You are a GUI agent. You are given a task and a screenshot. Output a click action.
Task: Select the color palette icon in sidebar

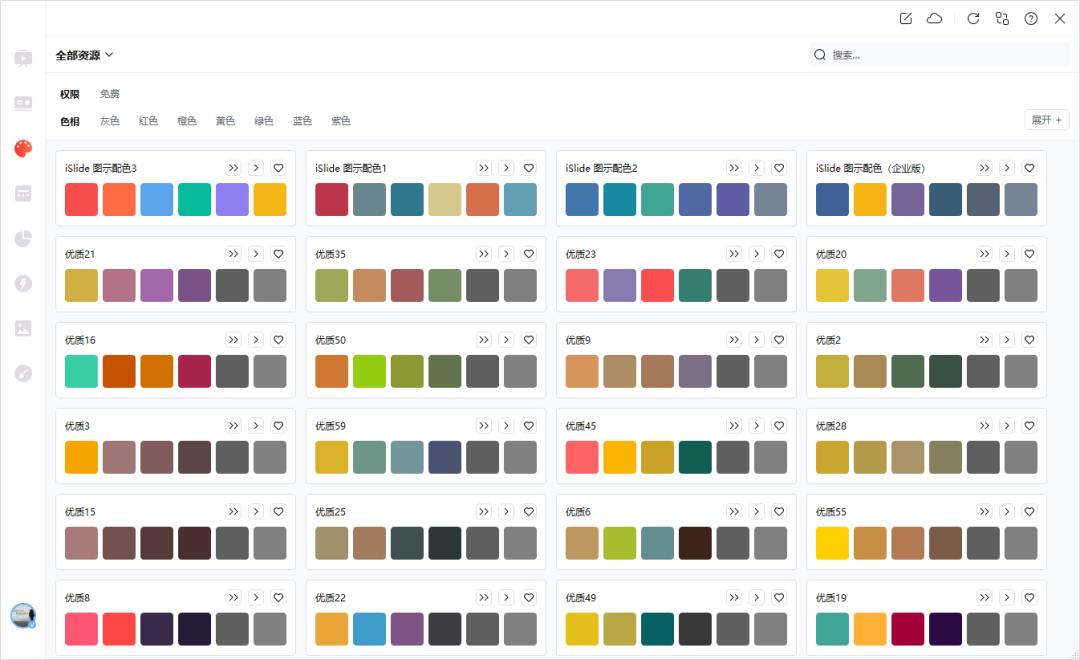coord(23,148)
